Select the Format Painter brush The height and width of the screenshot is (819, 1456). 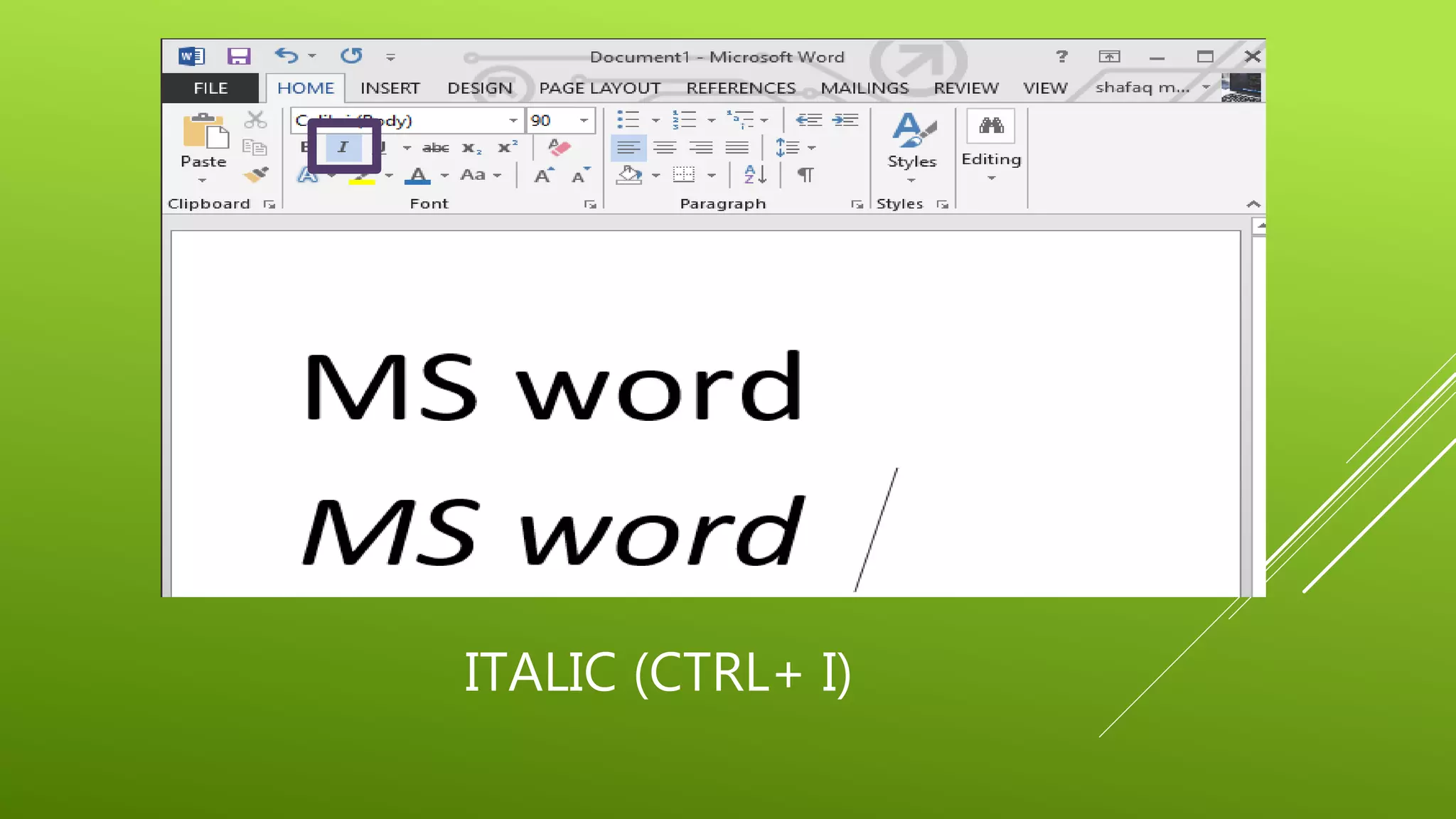[255, 175]
